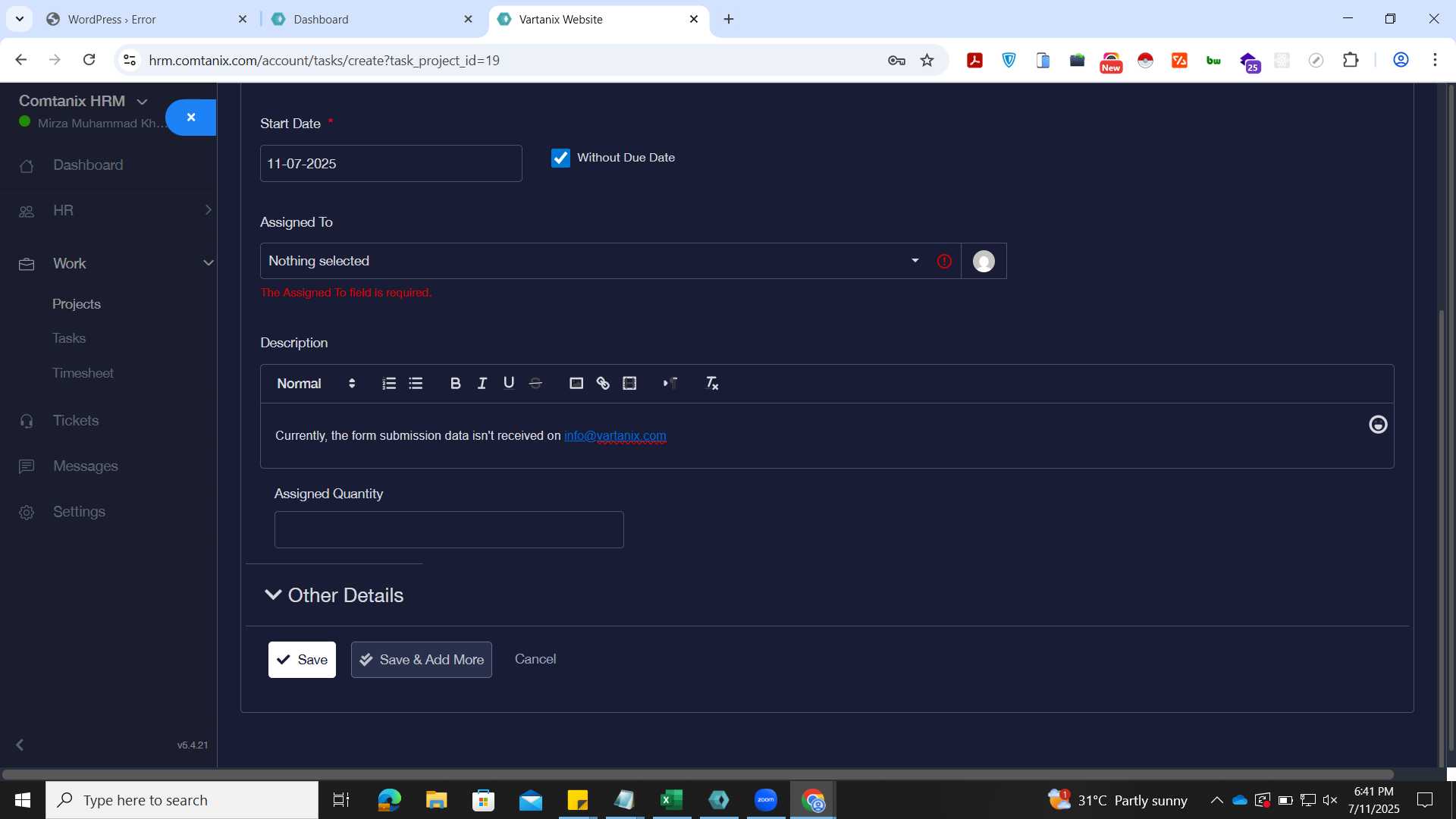The width and height of the screenshot is (1456, 819).
Task: Uncheck Without Due Date checkbox
Action: coord(560,158)
